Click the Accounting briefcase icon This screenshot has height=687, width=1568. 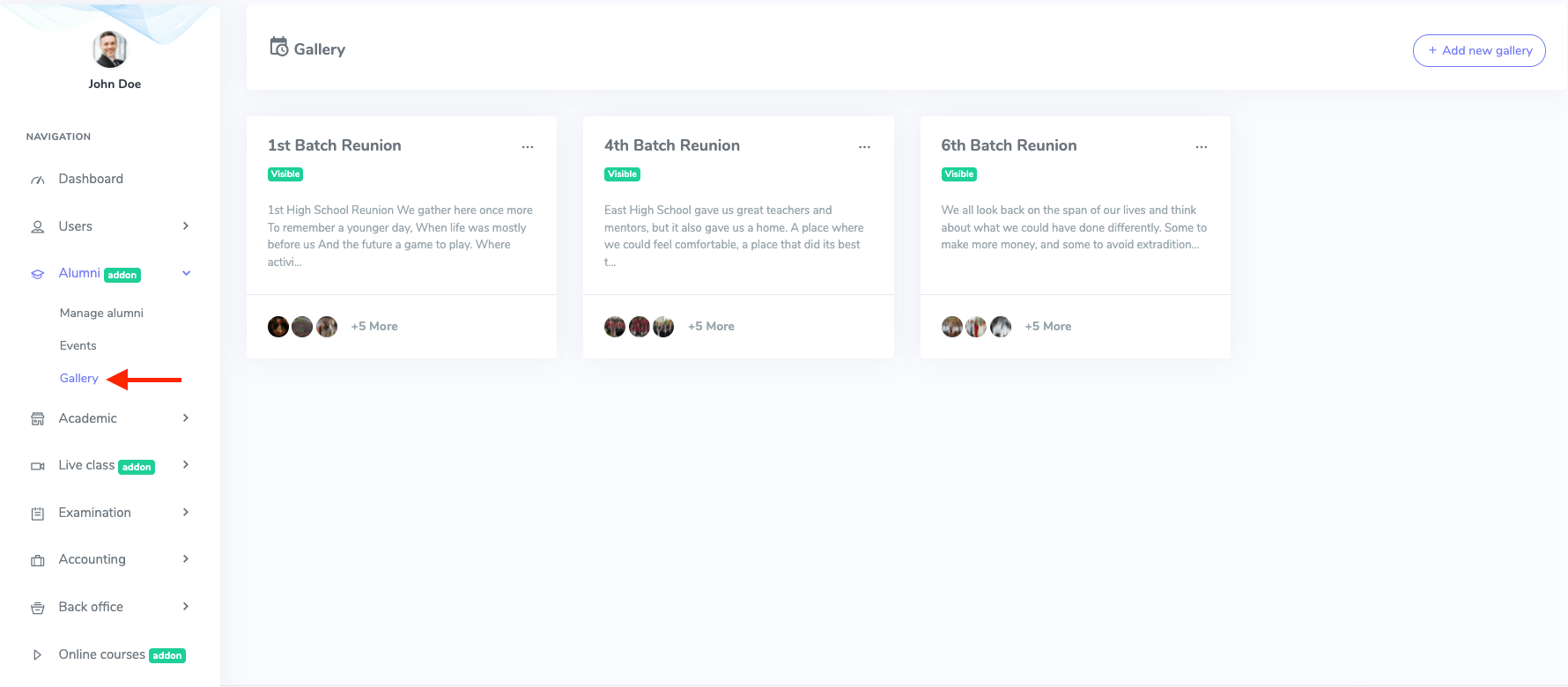(38, 560)
